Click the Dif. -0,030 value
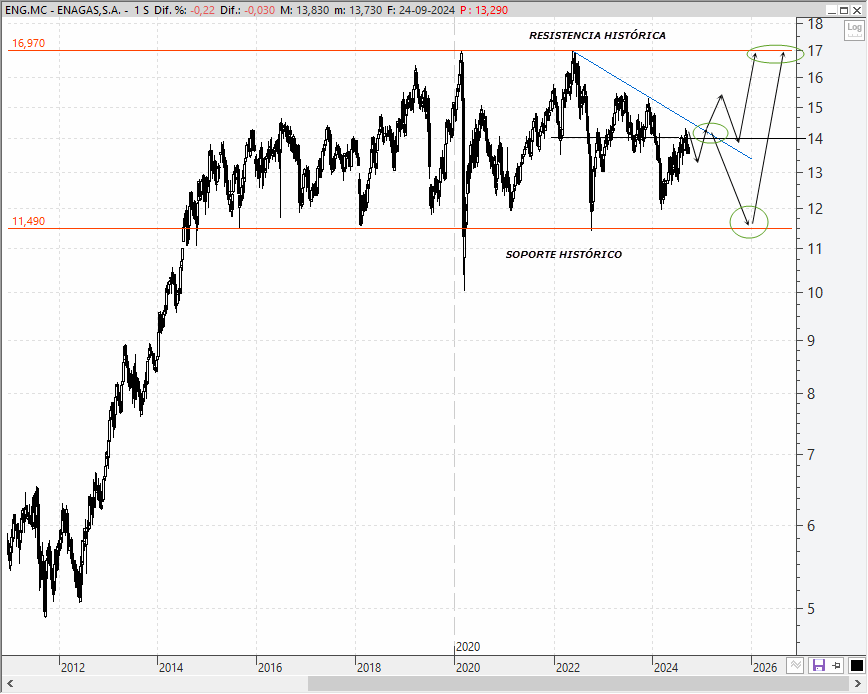The width and height of the screenshot is (868, 694). click(x=260, y=10)
